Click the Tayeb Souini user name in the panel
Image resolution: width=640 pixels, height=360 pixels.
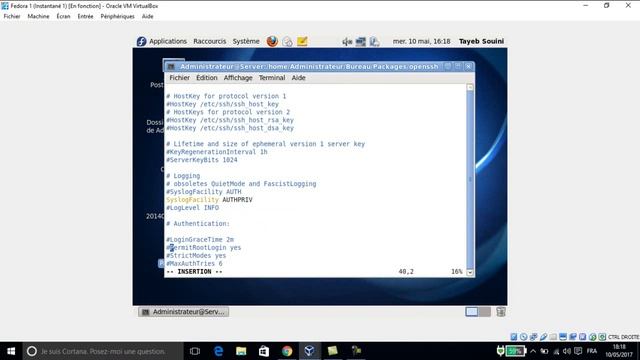coord(481,41)
